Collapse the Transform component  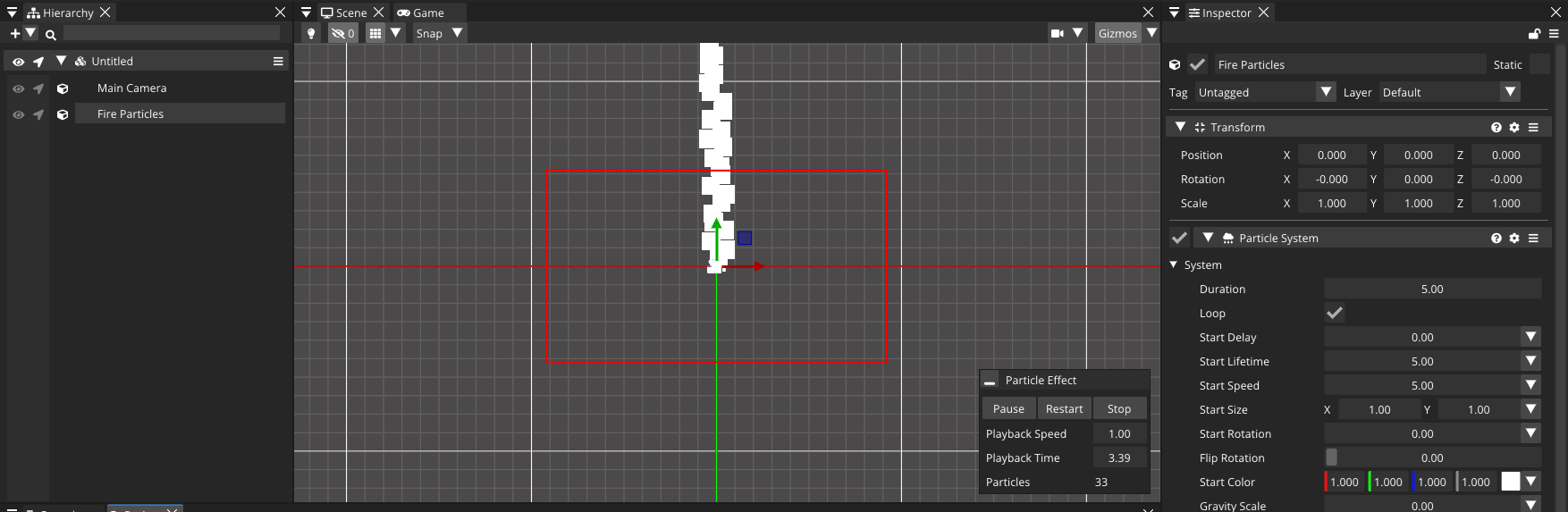(1180, 127)
